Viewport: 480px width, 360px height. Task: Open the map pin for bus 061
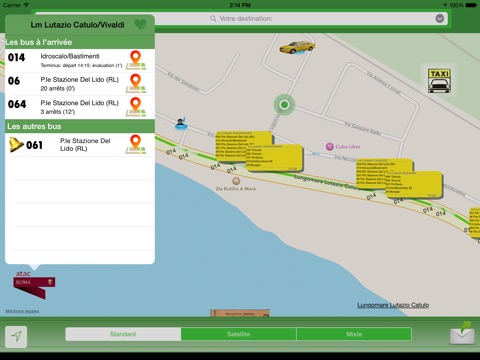[x=136, y=144]
